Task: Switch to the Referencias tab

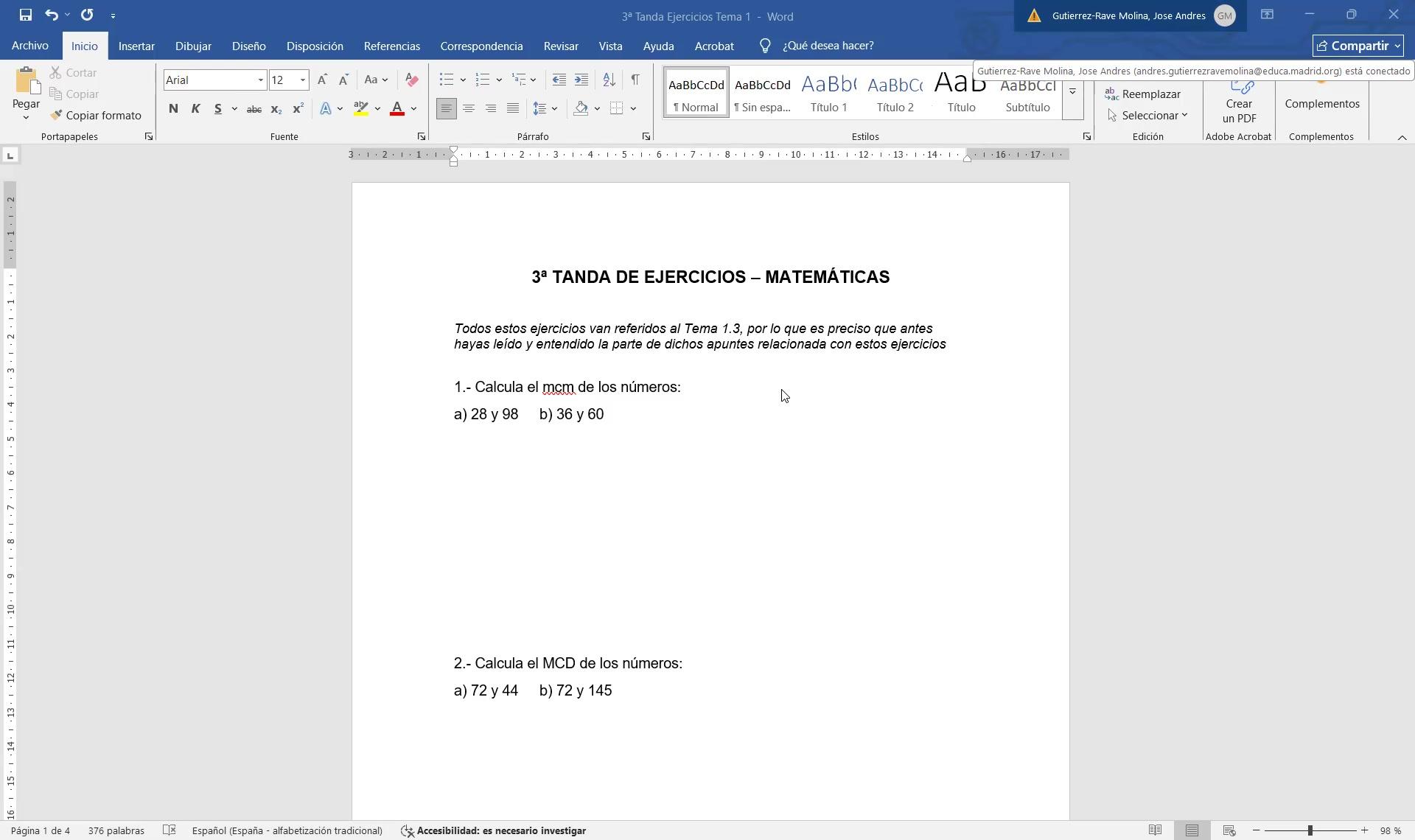Action: (x=391, y=46)
